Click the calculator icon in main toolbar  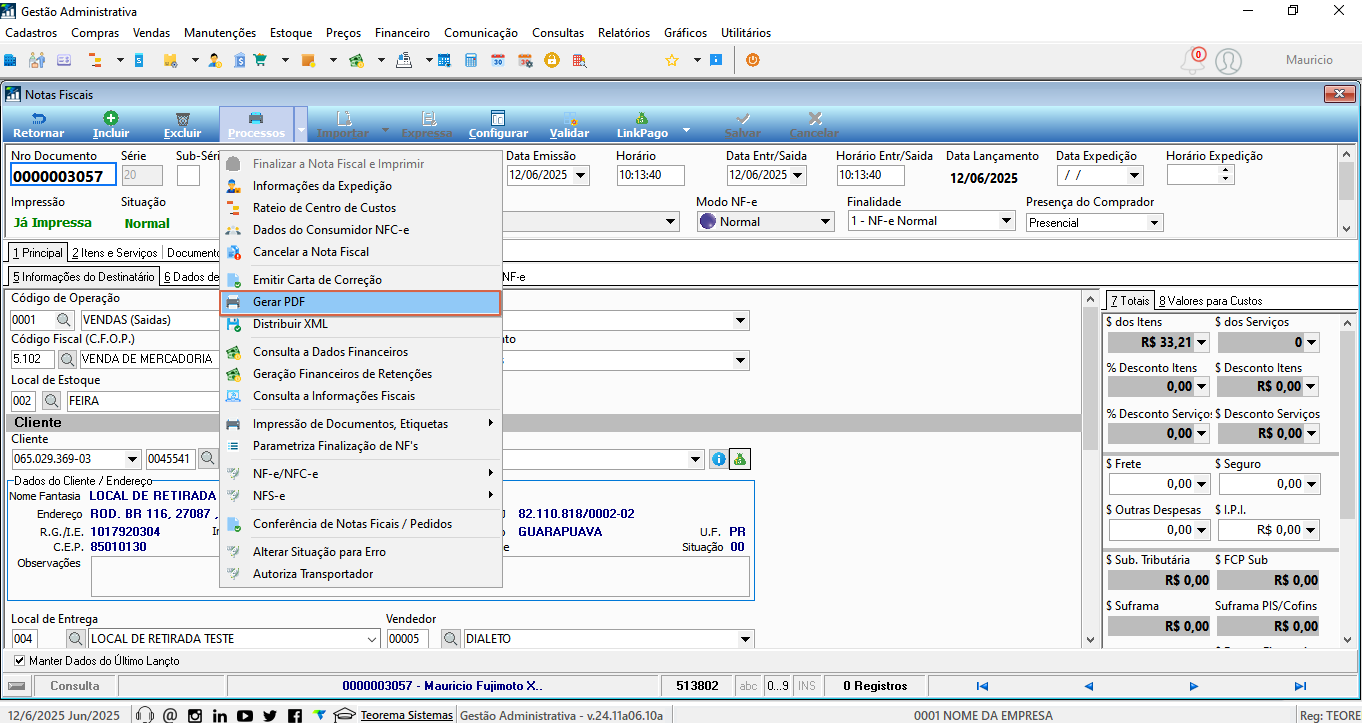tap(471, 60)
